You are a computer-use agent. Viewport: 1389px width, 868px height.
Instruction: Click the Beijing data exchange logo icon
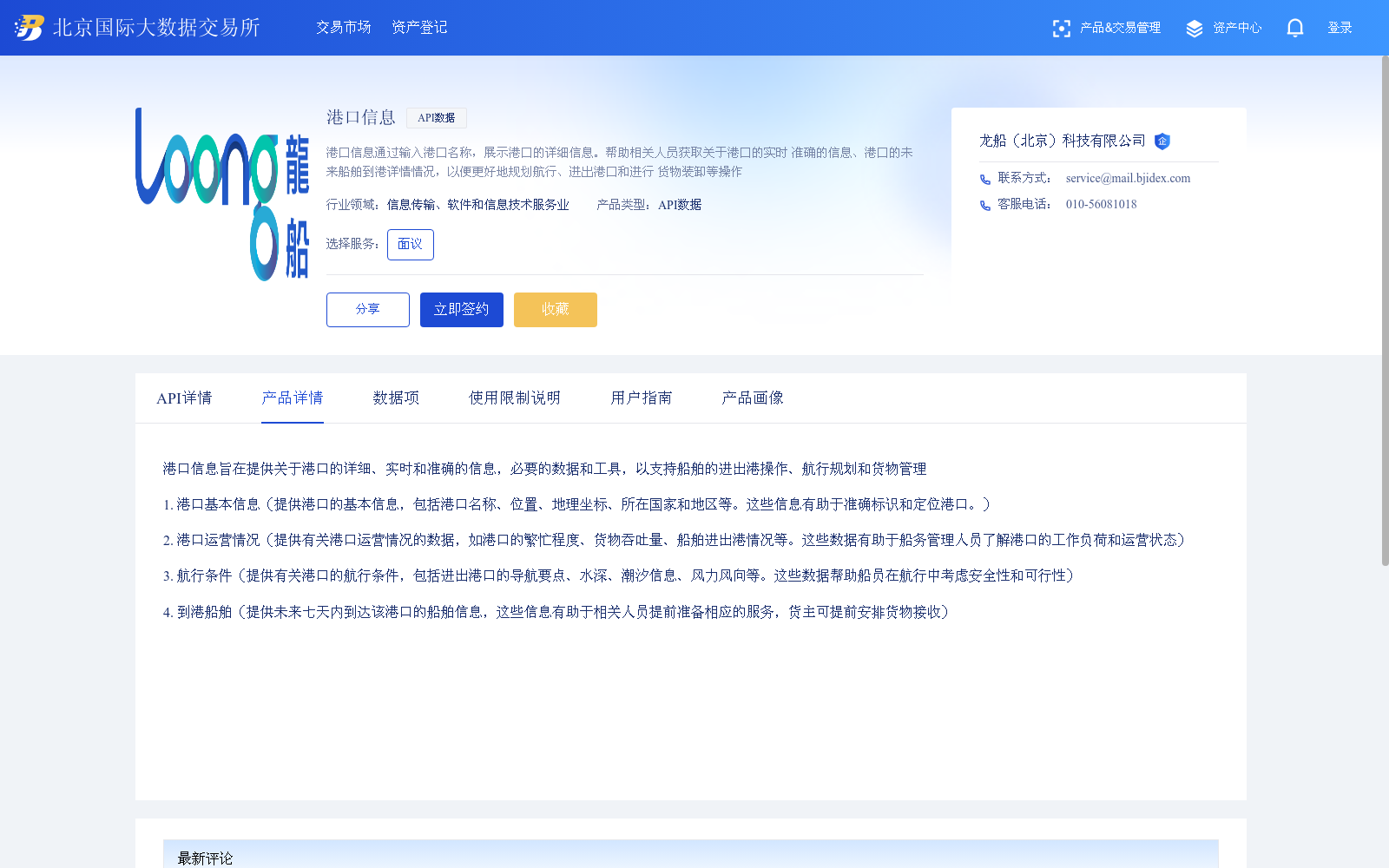[30, 28]
